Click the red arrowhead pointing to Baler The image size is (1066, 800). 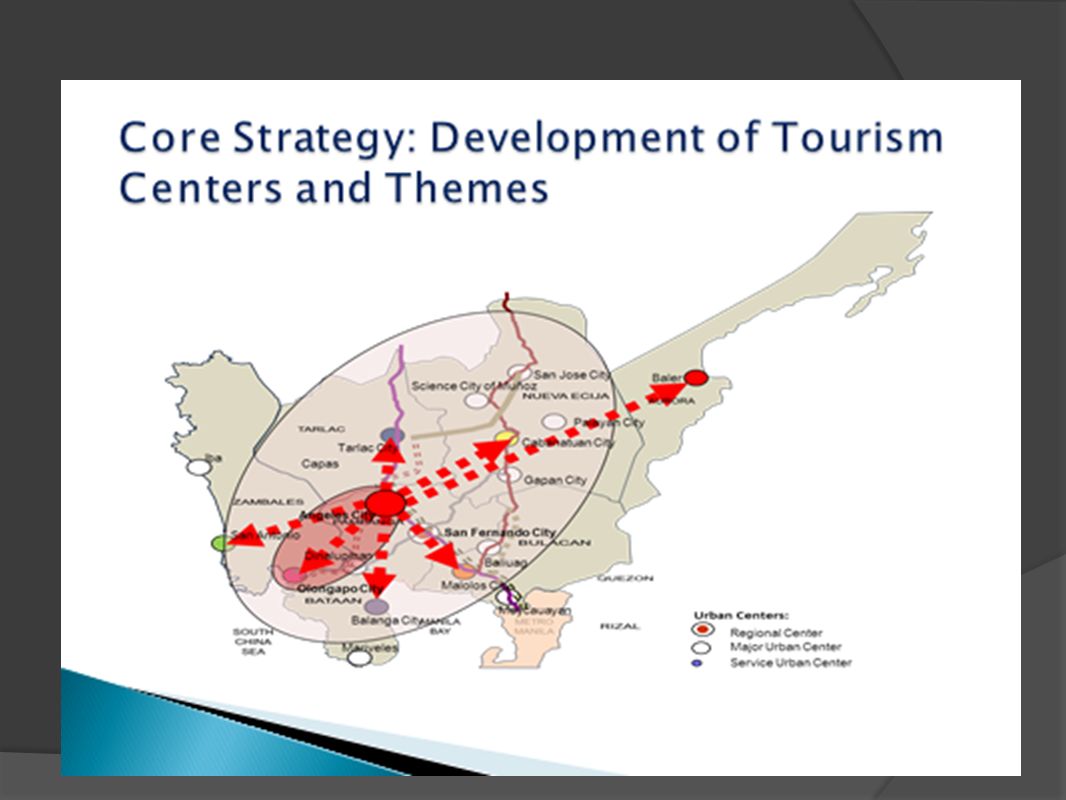[666, 392]
